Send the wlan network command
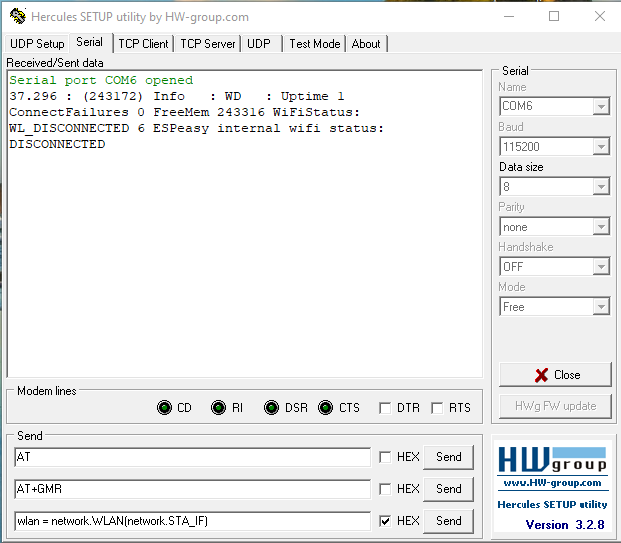The height and width of the screenshot is (543, 621). click(x=448, y=521)
